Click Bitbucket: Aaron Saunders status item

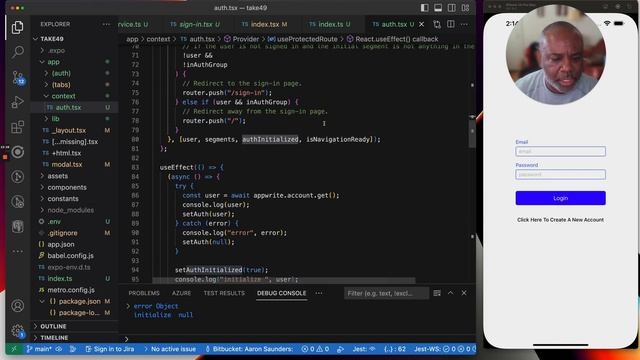point(249,349)
